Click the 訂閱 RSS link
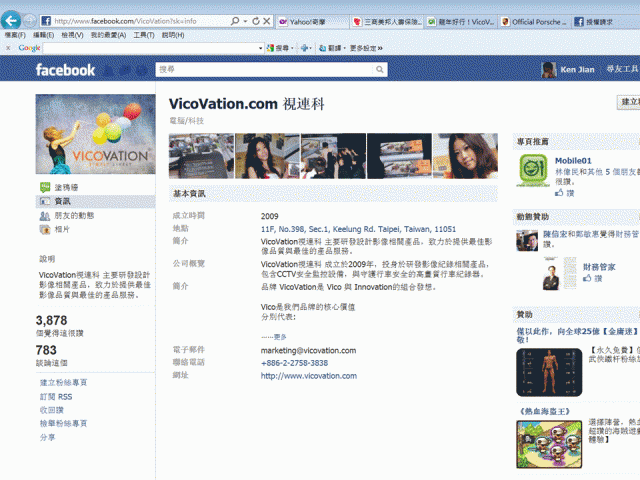The height and width of the screenshot is (480, 640). pyautogui.click(x=56, y=397)
